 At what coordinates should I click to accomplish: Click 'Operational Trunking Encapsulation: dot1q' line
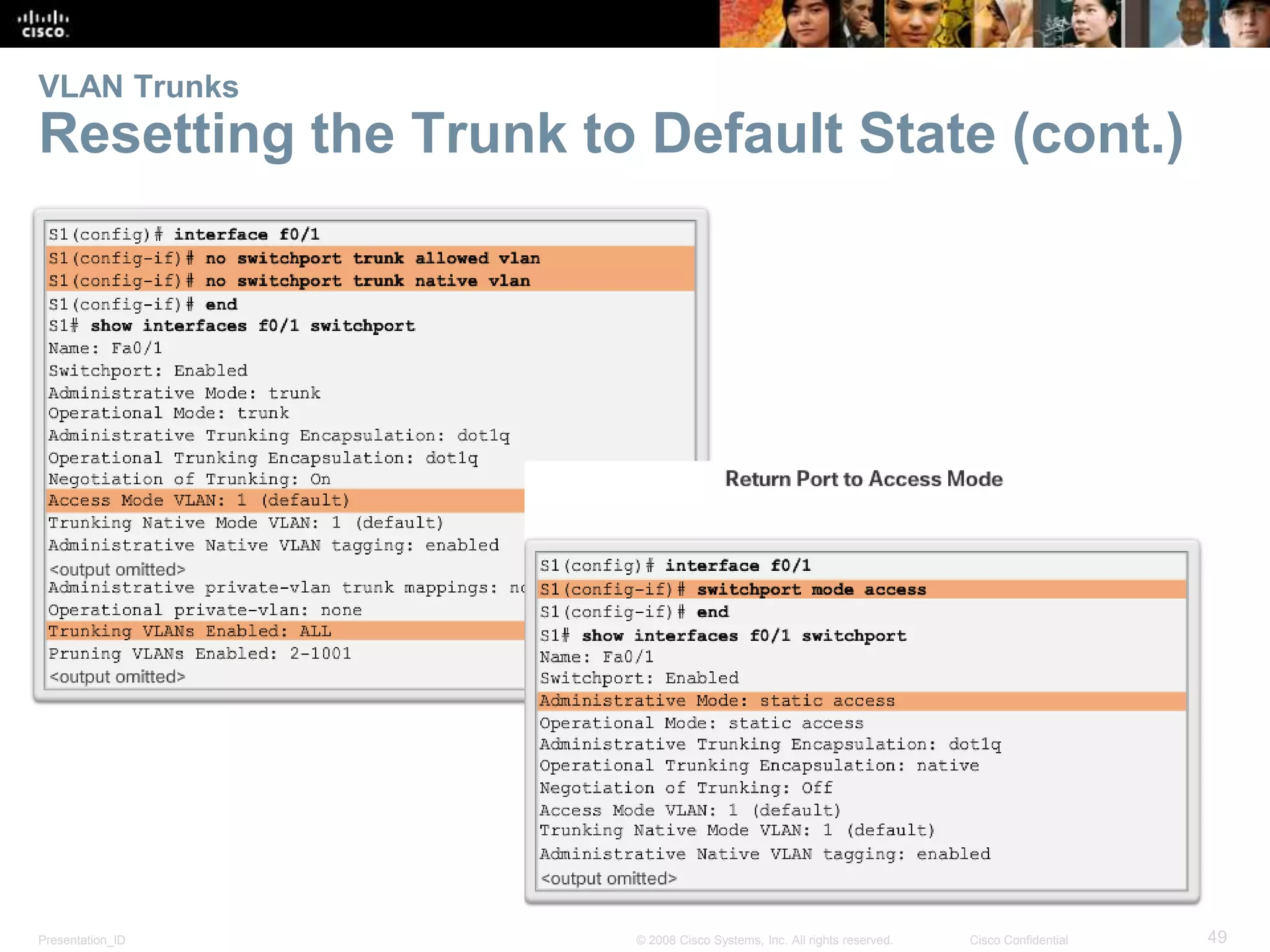263,458
